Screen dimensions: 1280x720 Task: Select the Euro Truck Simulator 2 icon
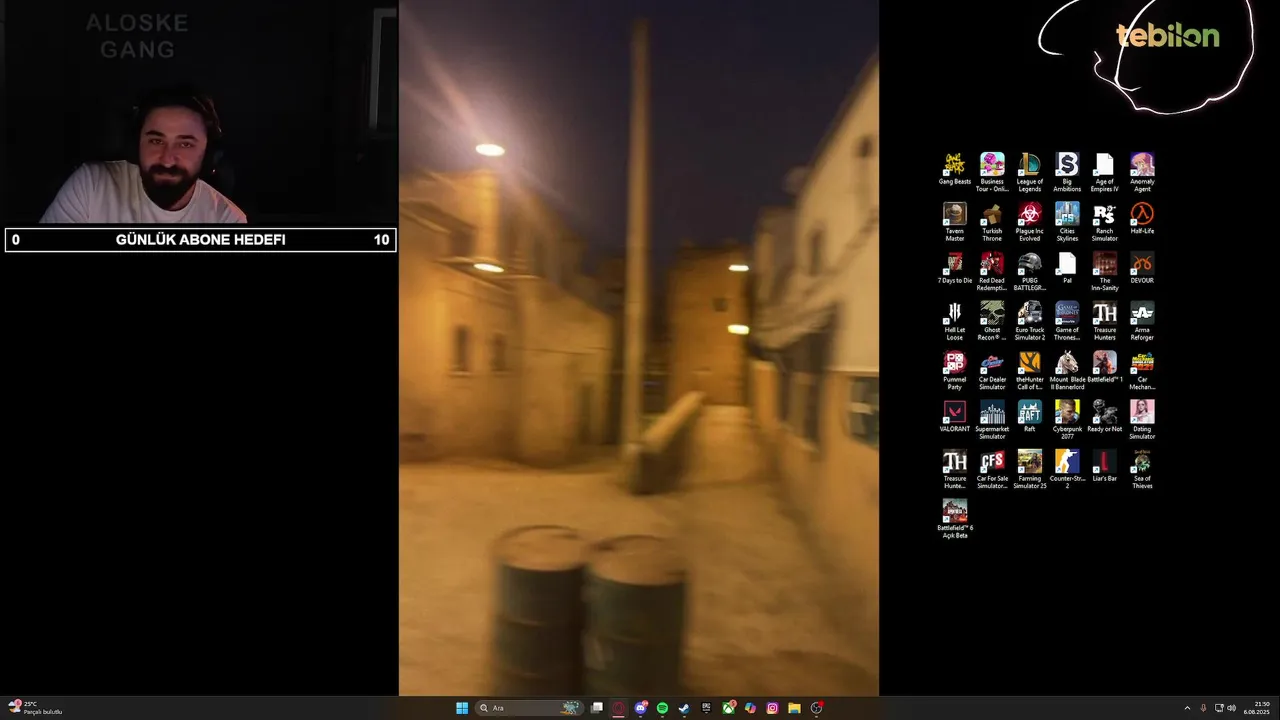click(x=1030, y=321)
